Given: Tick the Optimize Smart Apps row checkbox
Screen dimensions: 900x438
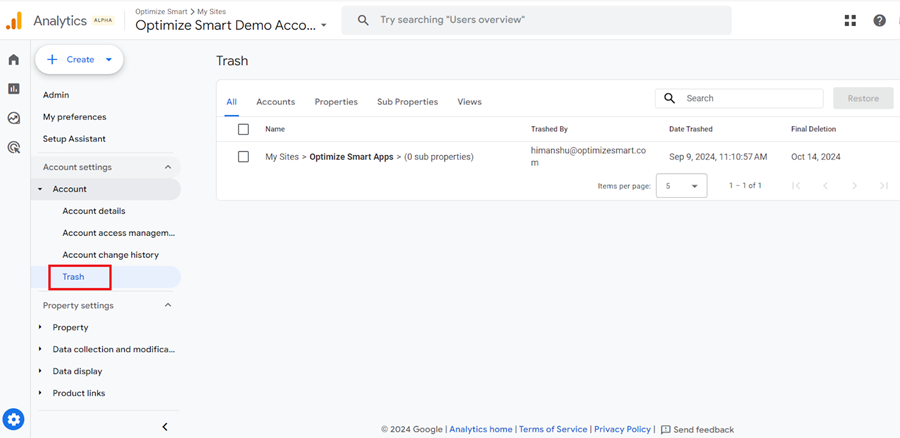Looking at the screenshot, I should [x=243, y=157].
